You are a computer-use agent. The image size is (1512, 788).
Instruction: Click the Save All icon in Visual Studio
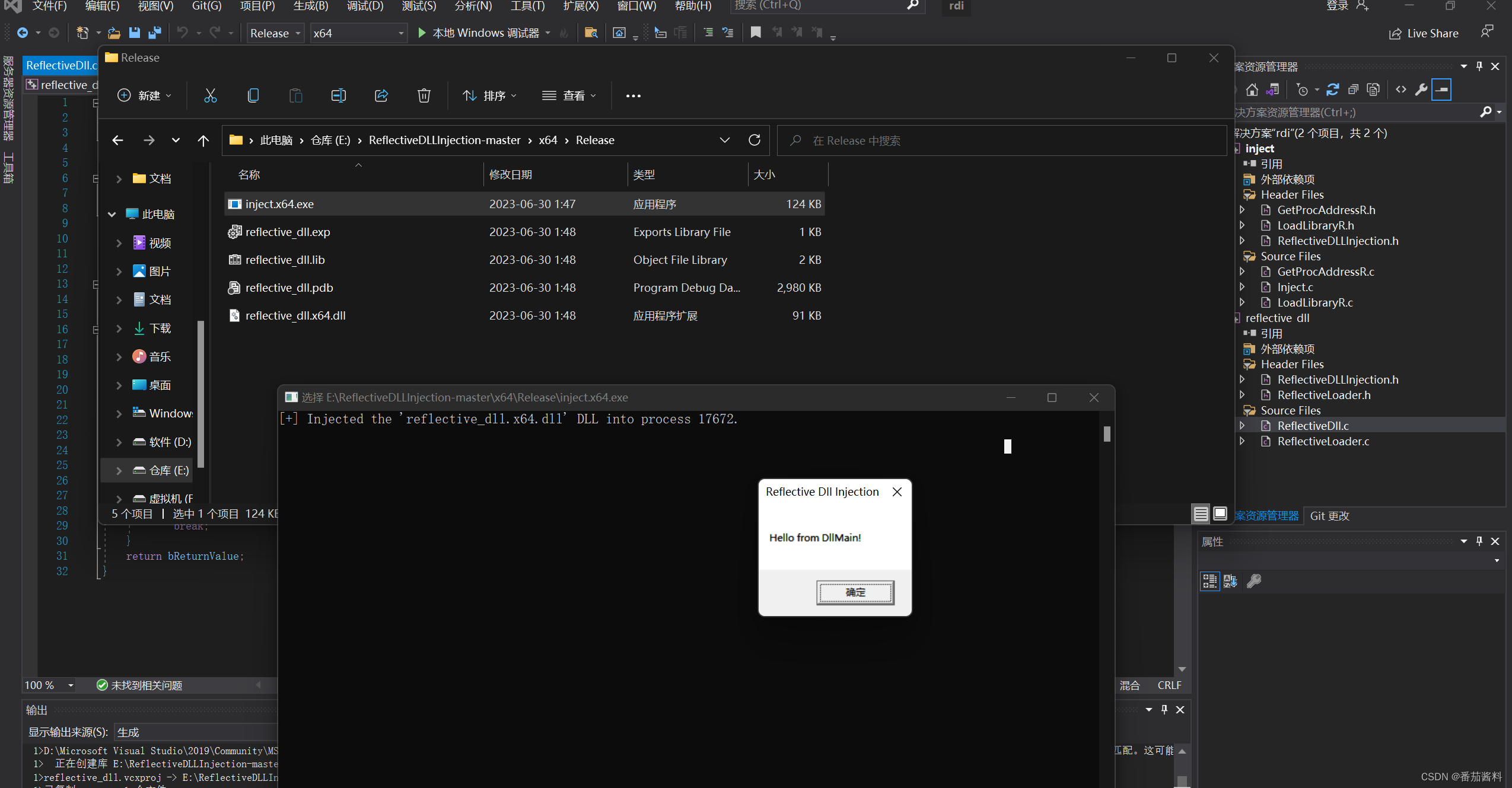tap(155, 33)
